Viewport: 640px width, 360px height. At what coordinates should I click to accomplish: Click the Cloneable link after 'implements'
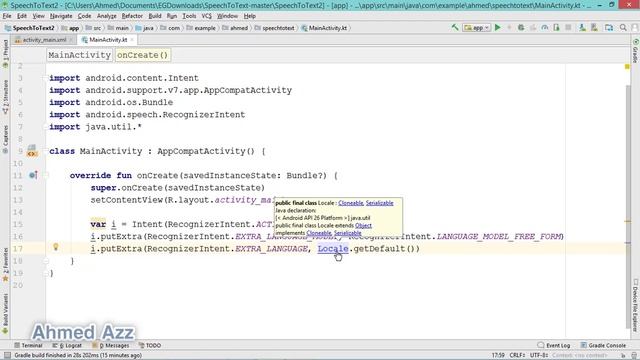pos(319,233)
